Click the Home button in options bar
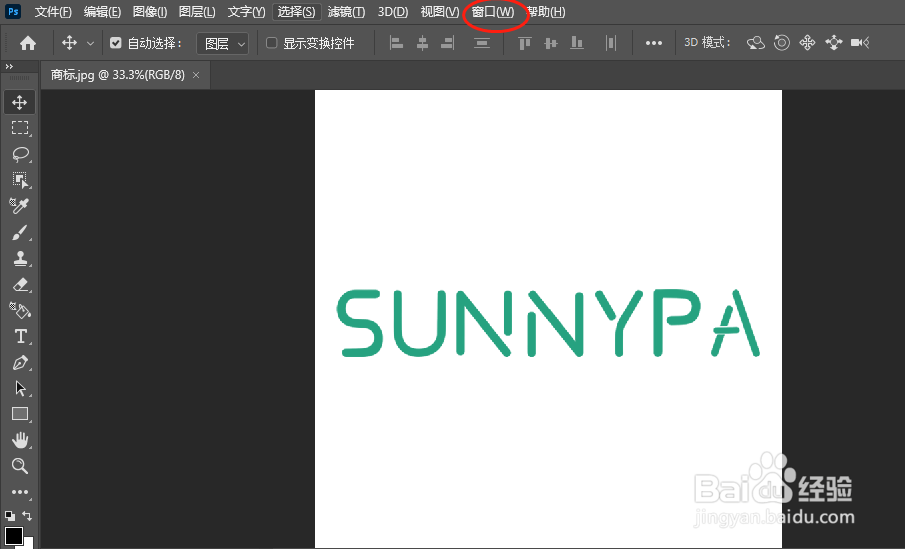The image size is (905, 549). (28, 43)
